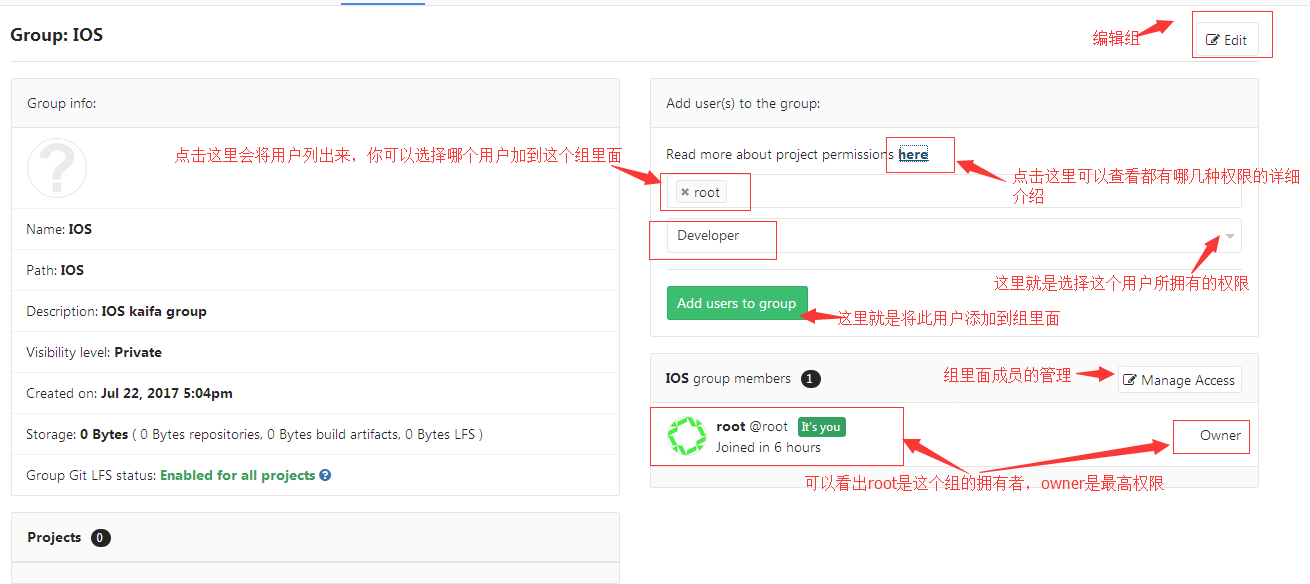Viewport: 1310px width, 584px height.
Task: Open the root user profile name link
Action: [x=731, y=427]
